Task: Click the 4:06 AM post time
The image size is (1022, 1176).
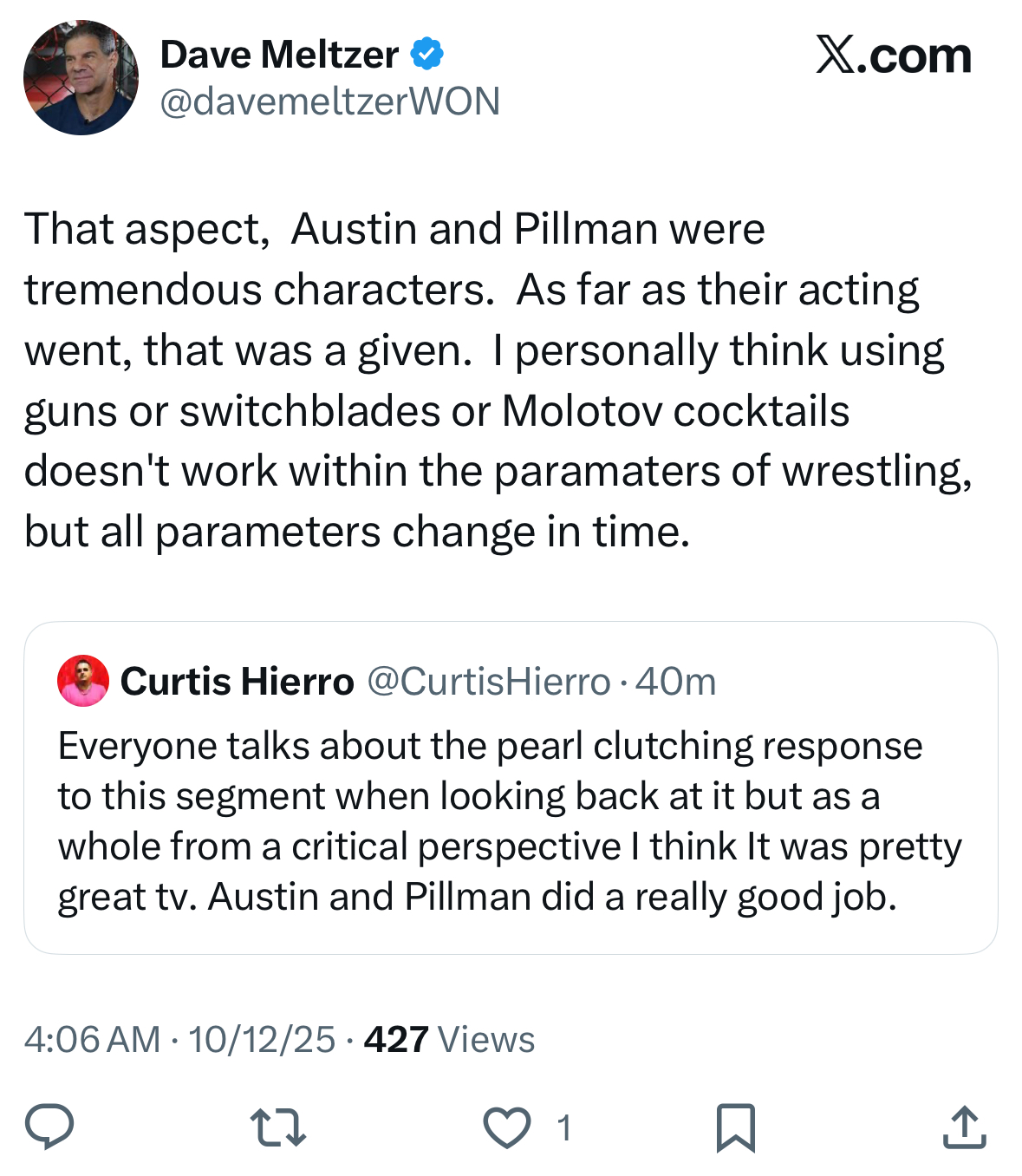Action: tap(92, 1039)
